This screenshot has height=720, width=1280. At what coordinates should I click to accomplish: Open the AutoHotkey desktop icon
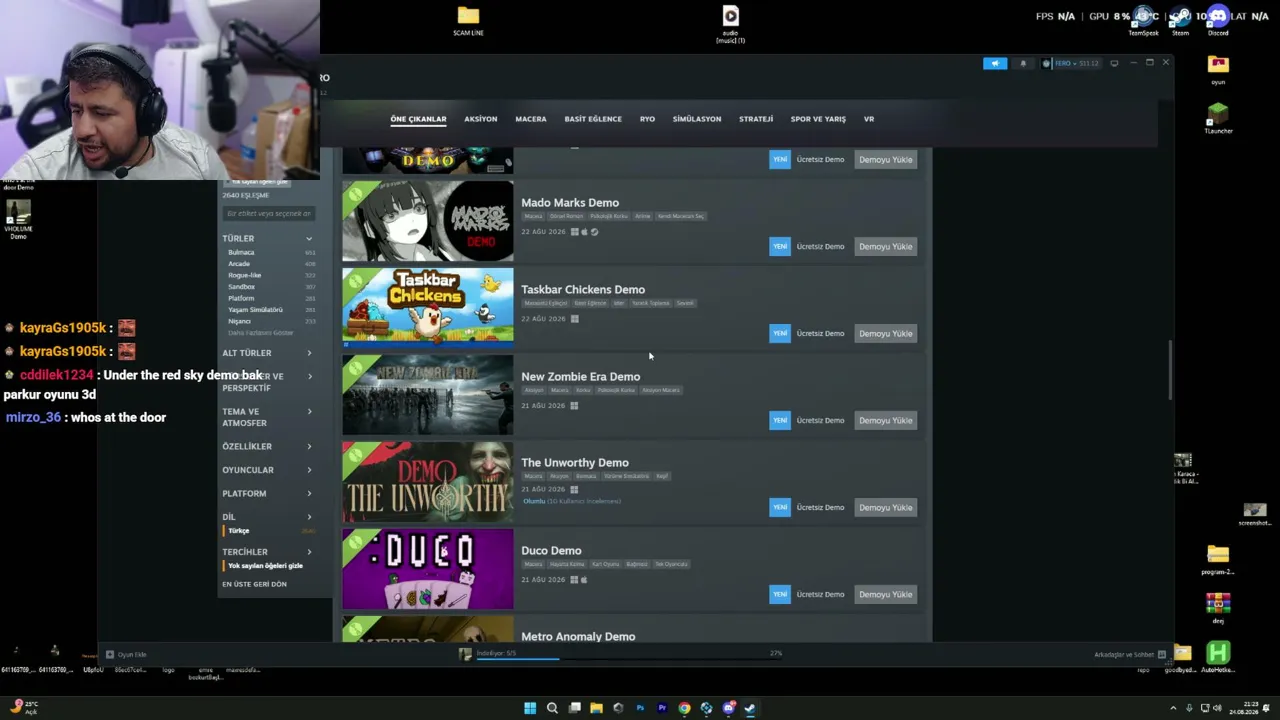[x=1217, y=657]
